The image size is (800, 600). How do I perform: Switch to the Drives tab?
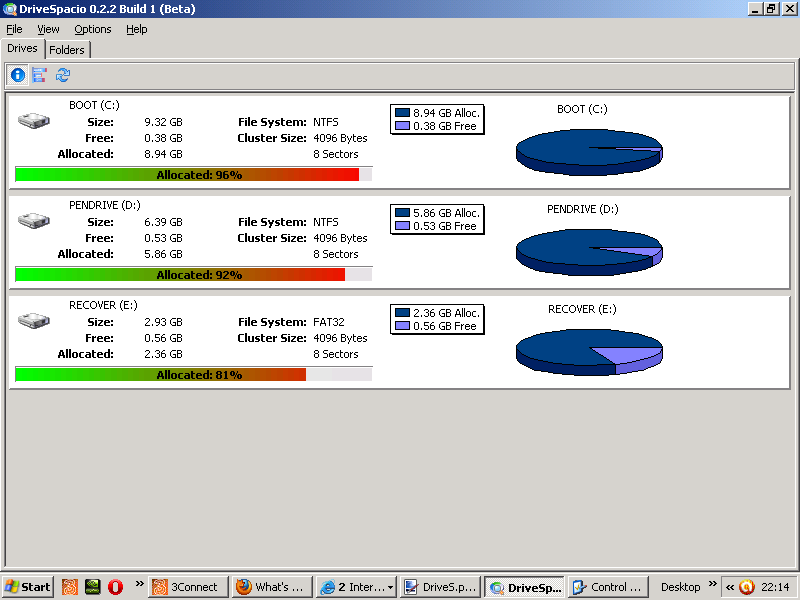pyautogui.click(x=22, y=48)
